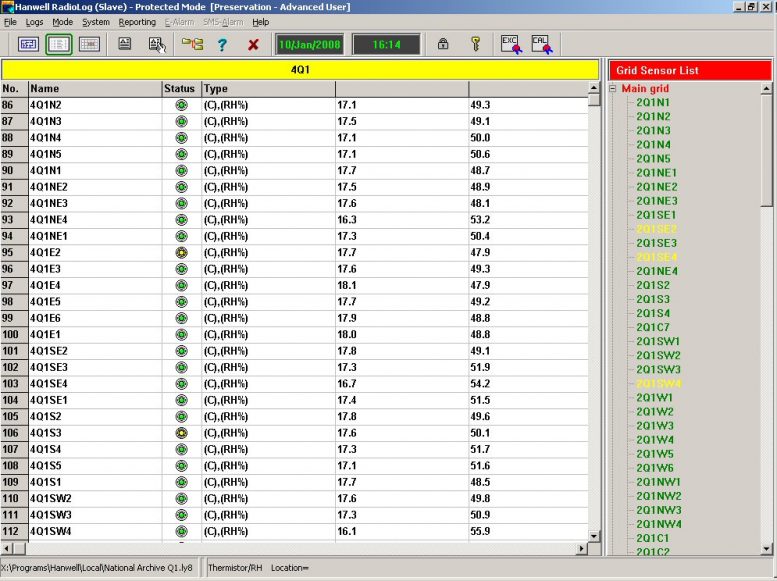Open the Logs menu
The image size is (777, 581).
tap(34, 22)
